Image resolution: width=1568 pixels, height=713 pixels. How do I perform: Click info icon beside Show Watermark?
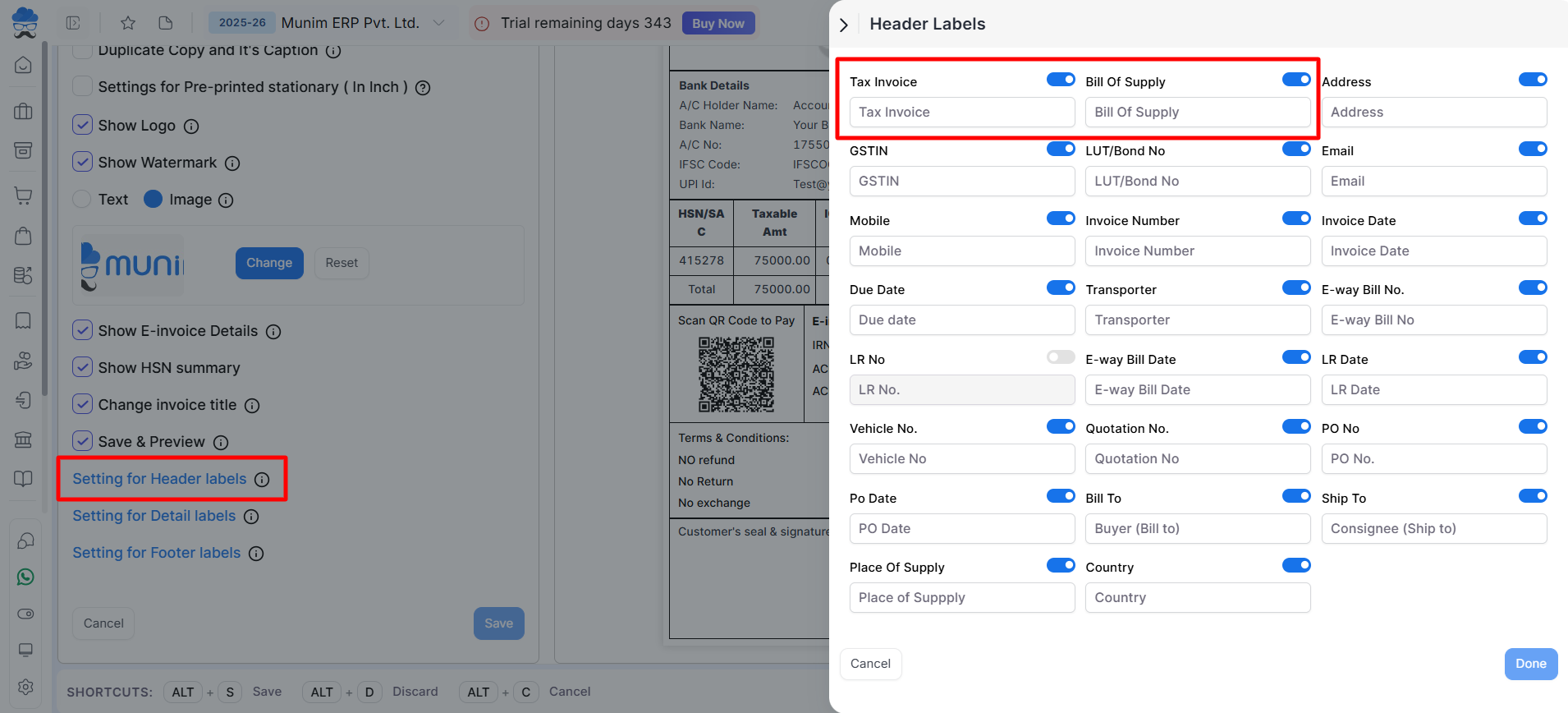(232, 163)
